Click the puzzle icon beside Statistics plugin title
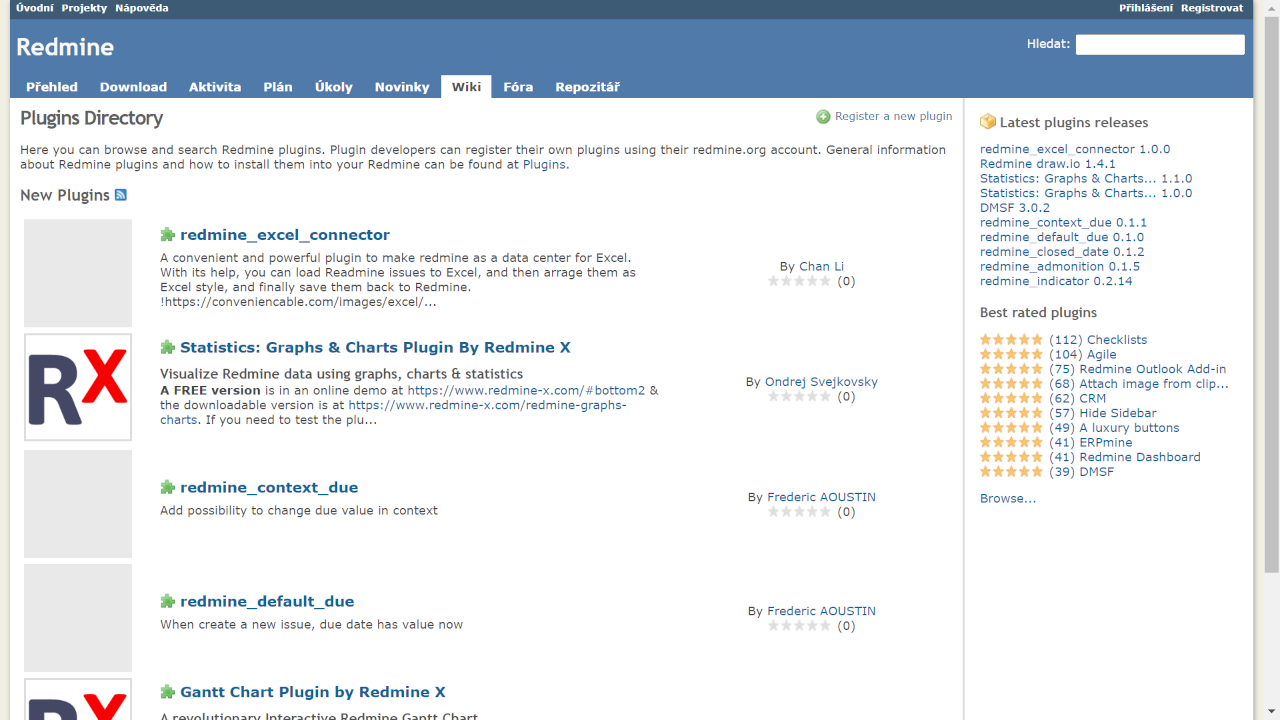1280x720 pixels. (x=168, y=348)
